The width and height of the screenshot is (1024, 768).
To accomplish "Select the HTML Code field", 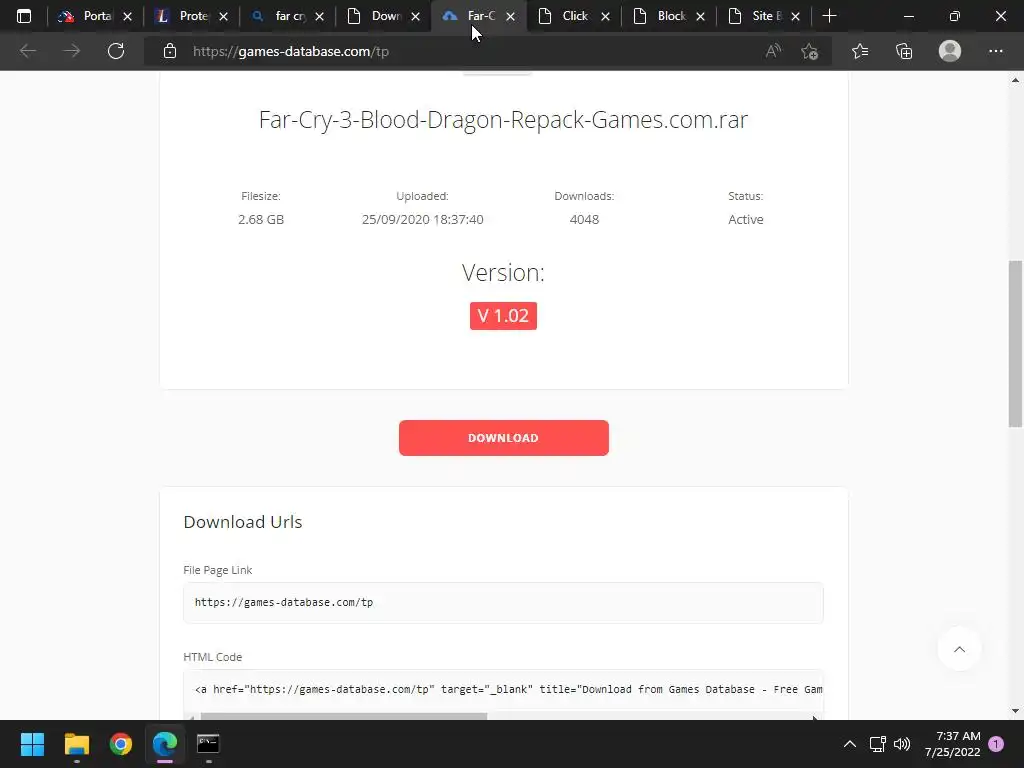I will pyautogui.click(x=503, y=689).
